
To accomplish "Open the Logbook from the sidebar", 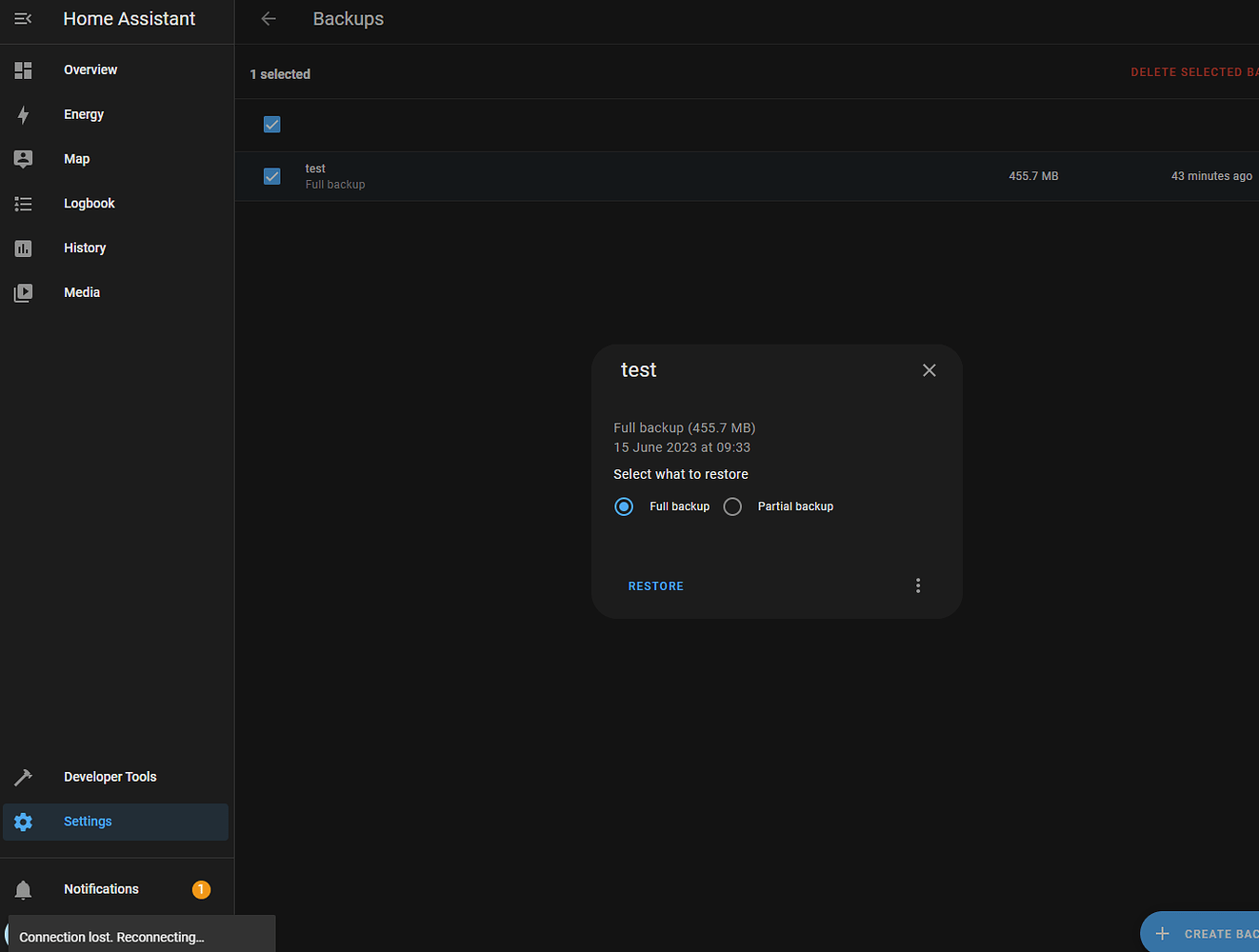I will [x=23, y=203].
